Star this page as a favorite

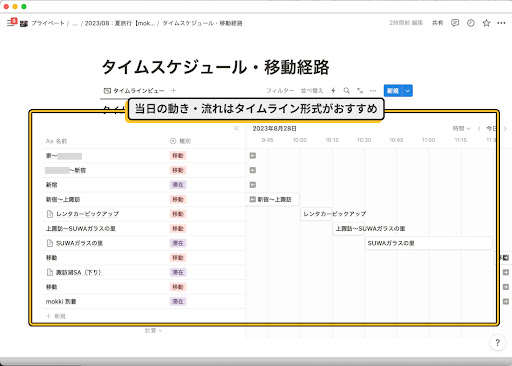click(486, 23)
